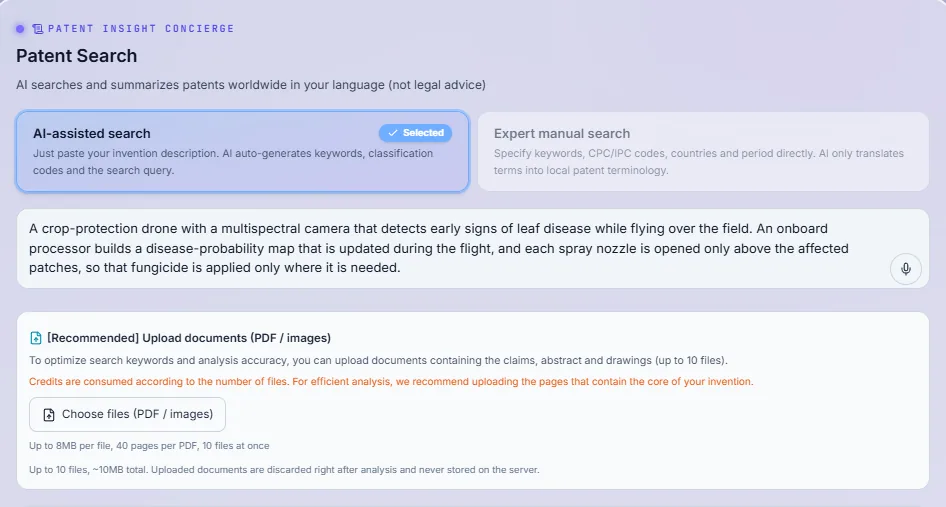Image resolution: width=946 pixels, height=507 pixels.
Task: Click the orange credits consumption warning text
Action: pyautogui.click(x=391, y=381)
